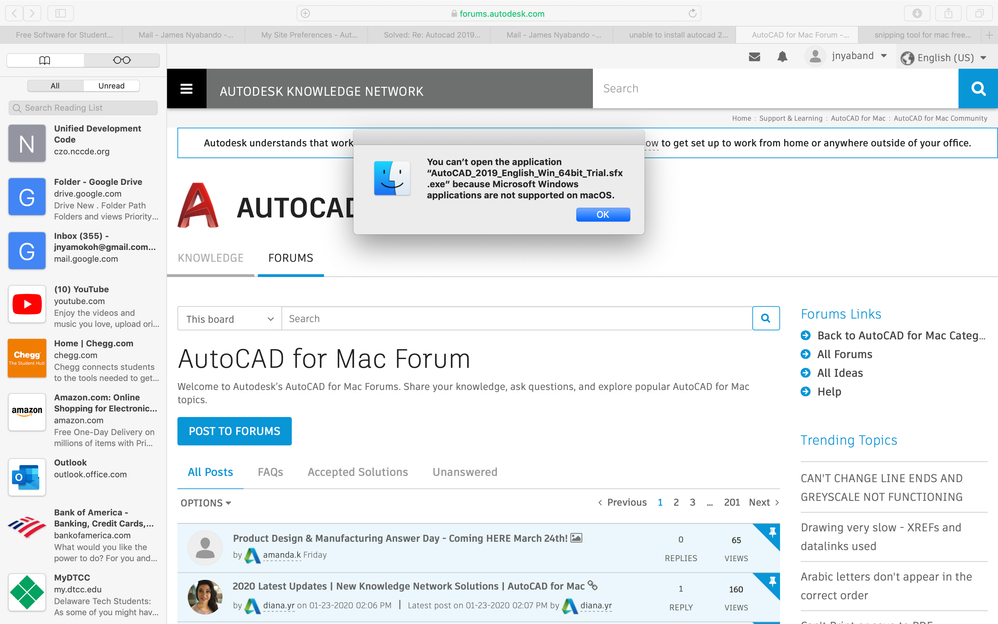Show all tabs overview button
The width and height of the screenshot is (998, 624).
point(979,13)
